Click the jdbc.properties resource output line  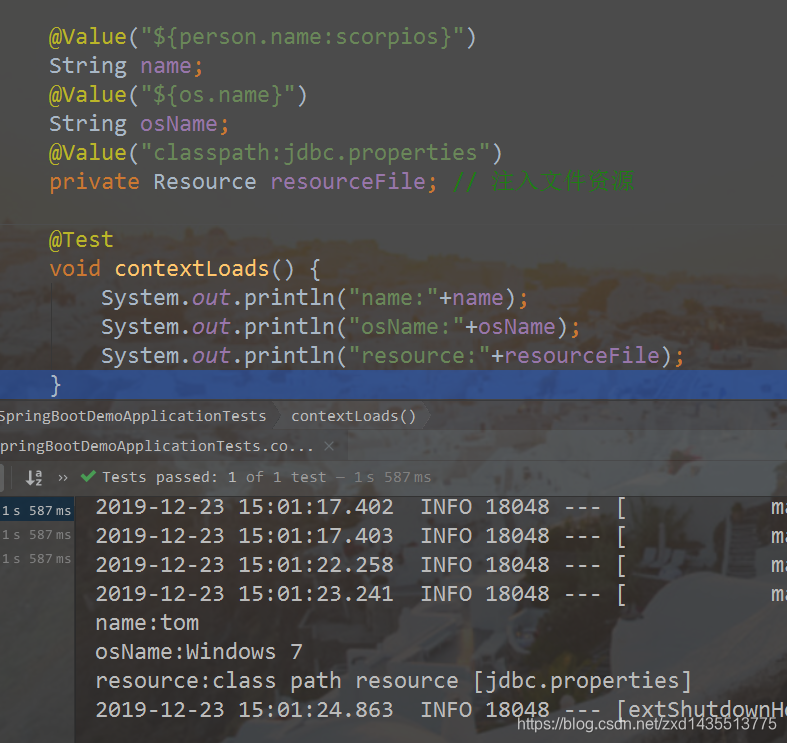[394, 681]
